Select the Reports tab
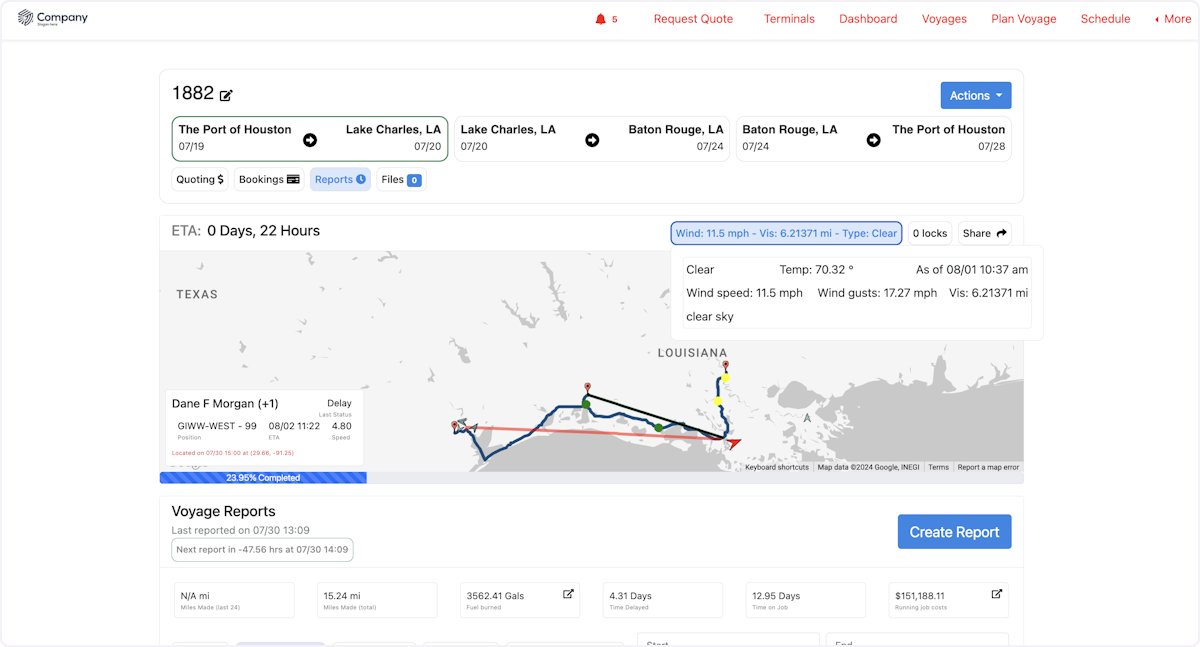1200x647 pixels. point(340,180)
